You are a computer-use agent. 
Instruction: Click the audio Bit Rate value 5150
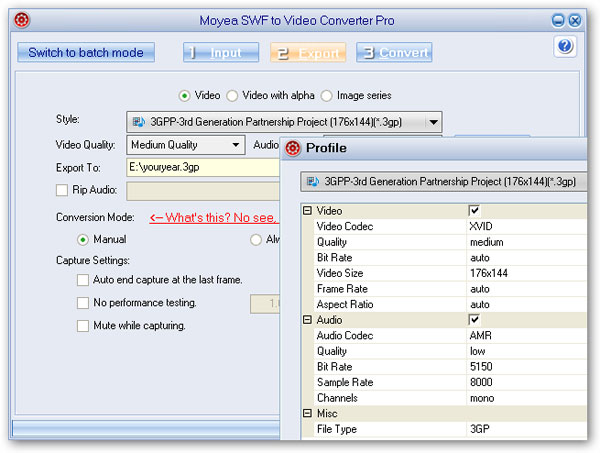[x=481, y=367]
